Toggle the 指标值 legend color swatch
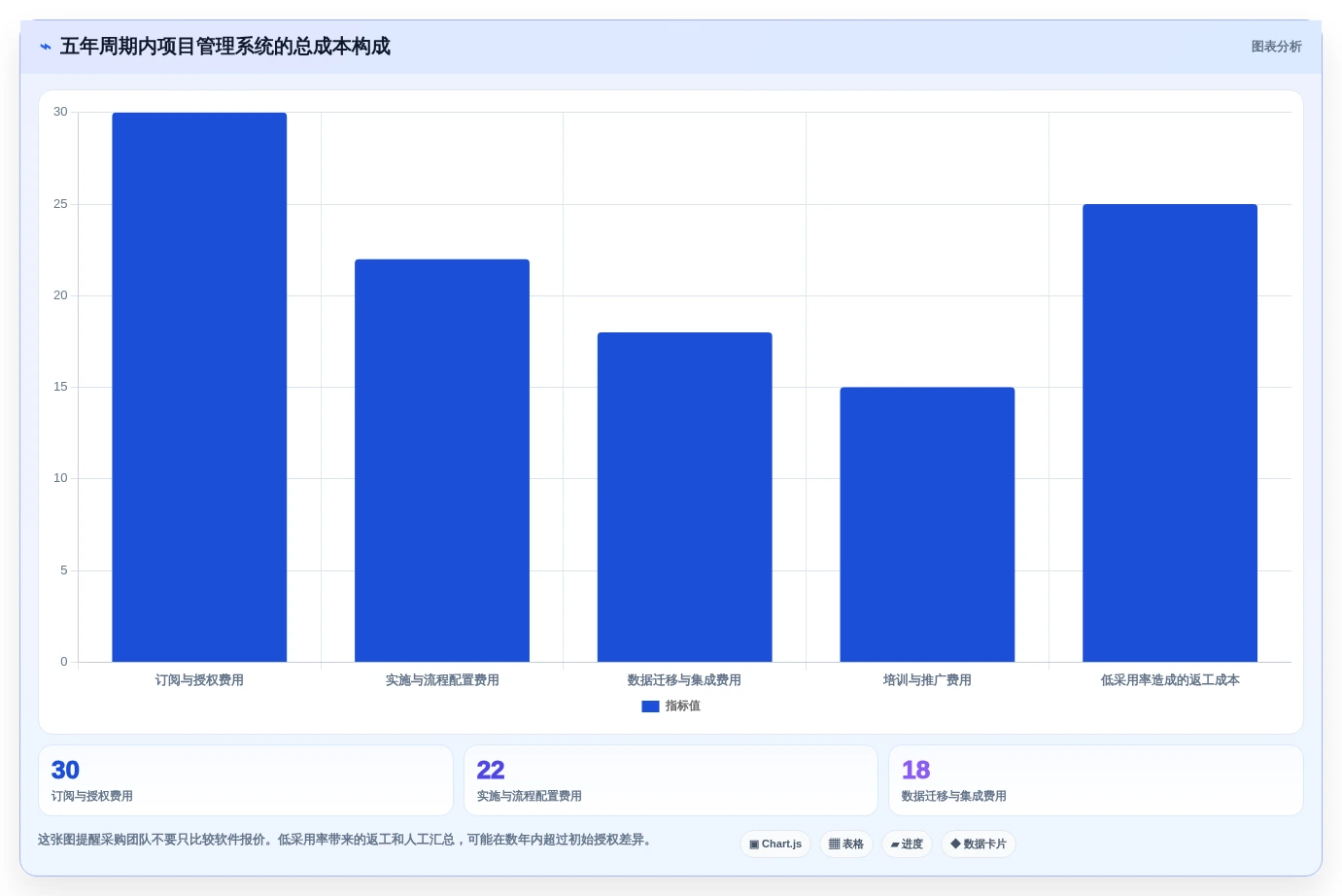1342x896 pixels. [x=650, y=706]
